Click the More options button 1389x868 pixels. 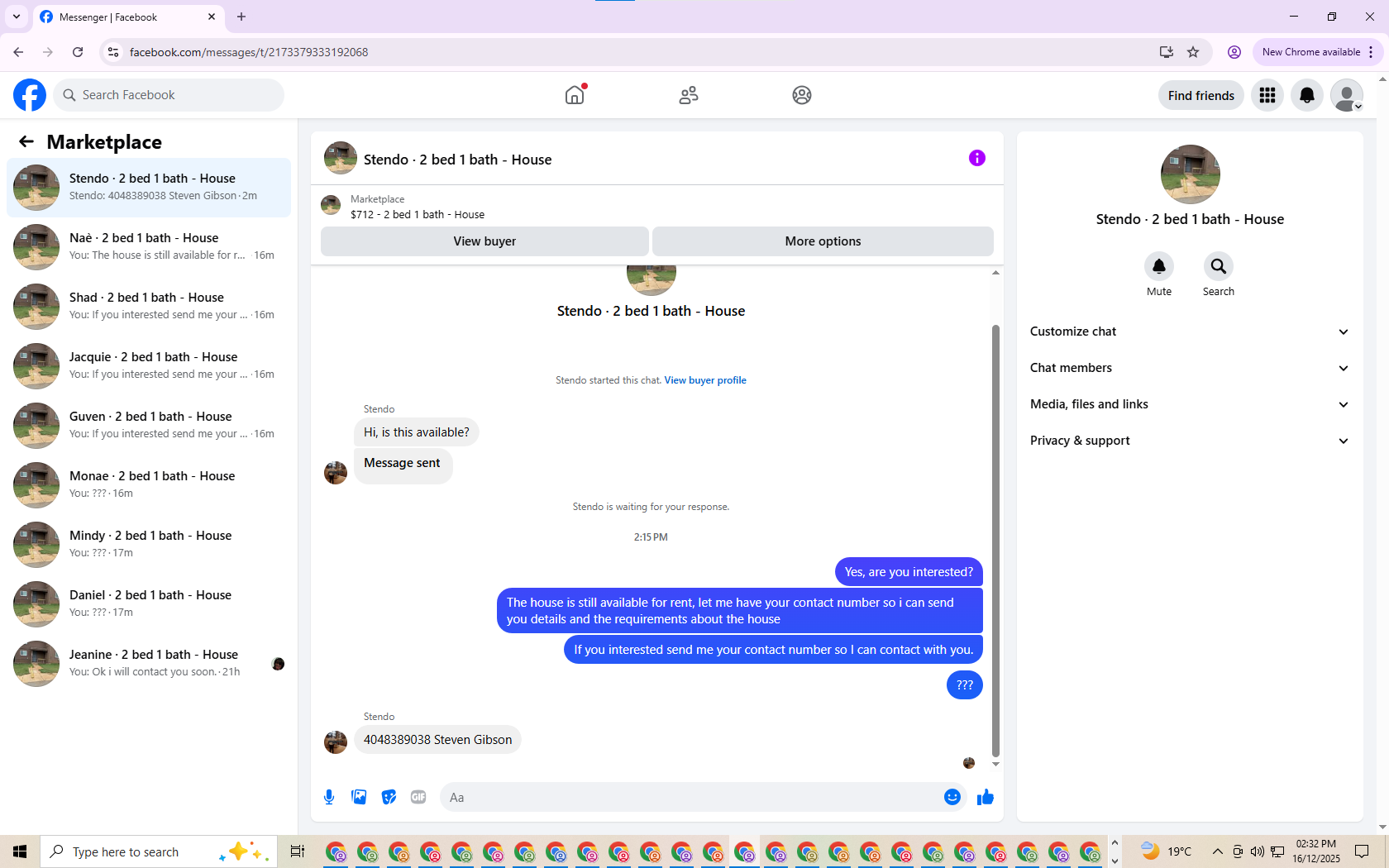(x=823, y=241)
